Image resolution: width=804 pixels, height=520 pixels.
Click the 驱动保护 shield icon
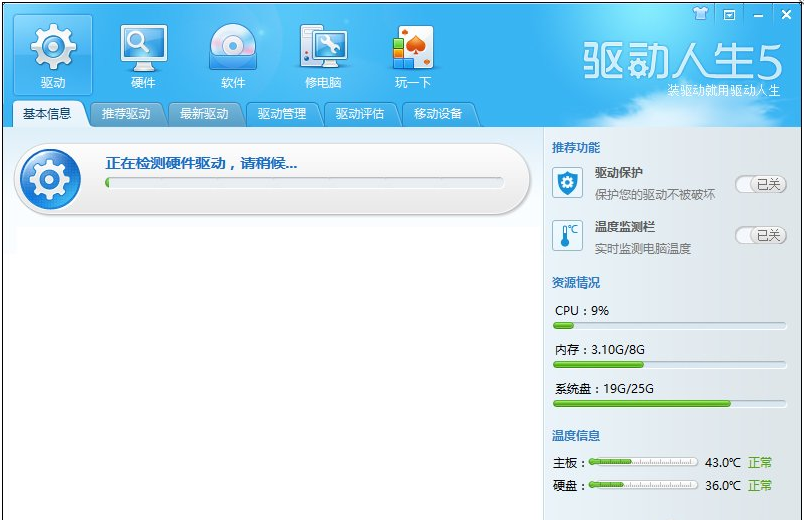coord(567,183)
